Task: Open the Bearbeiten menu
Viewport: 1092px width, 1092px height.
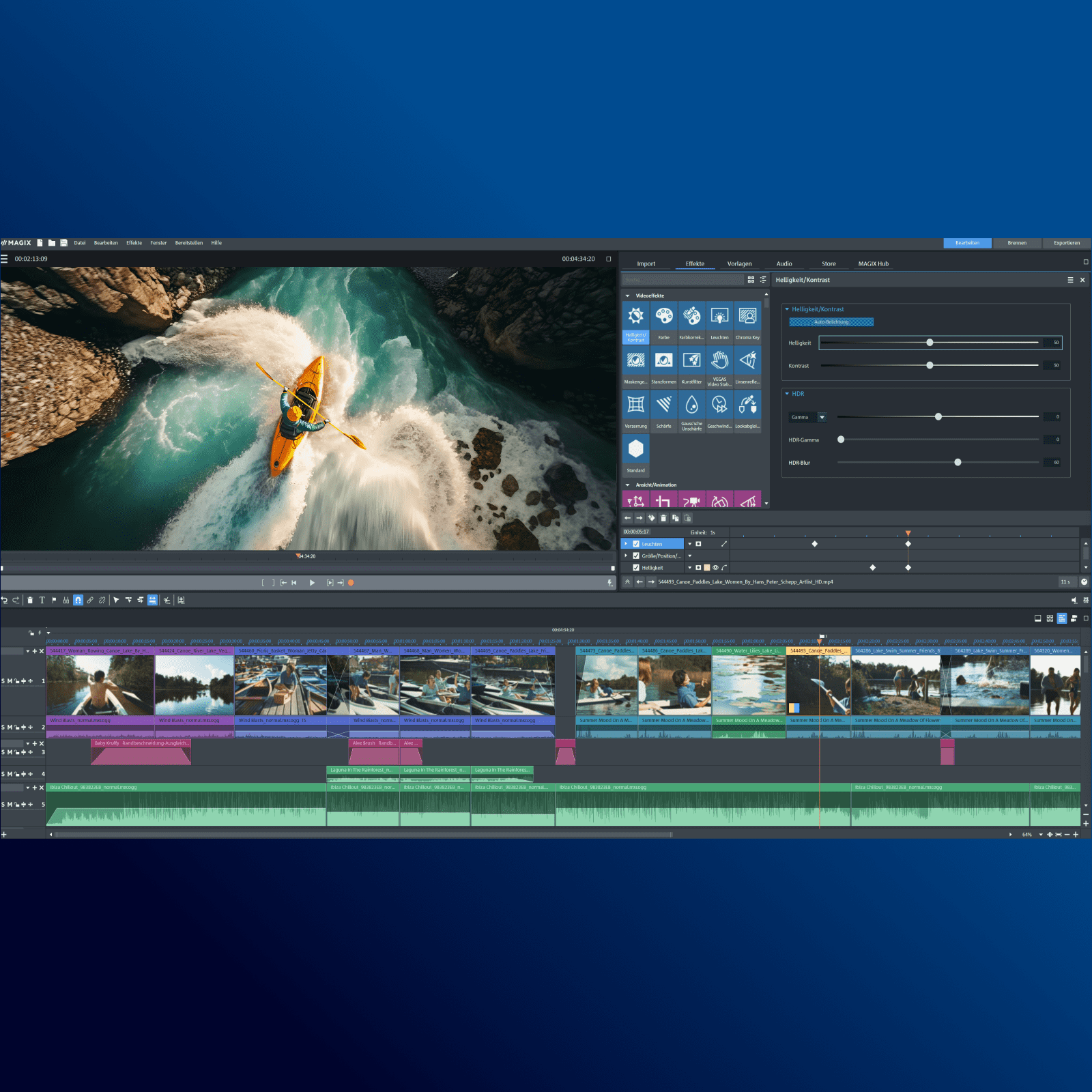Action: (x=106, y=243)
